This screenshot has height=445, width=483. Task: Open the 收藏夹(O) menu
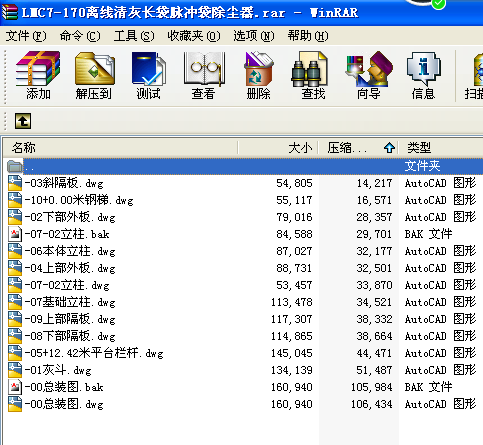pyautogui.click(x=194, y=36)
